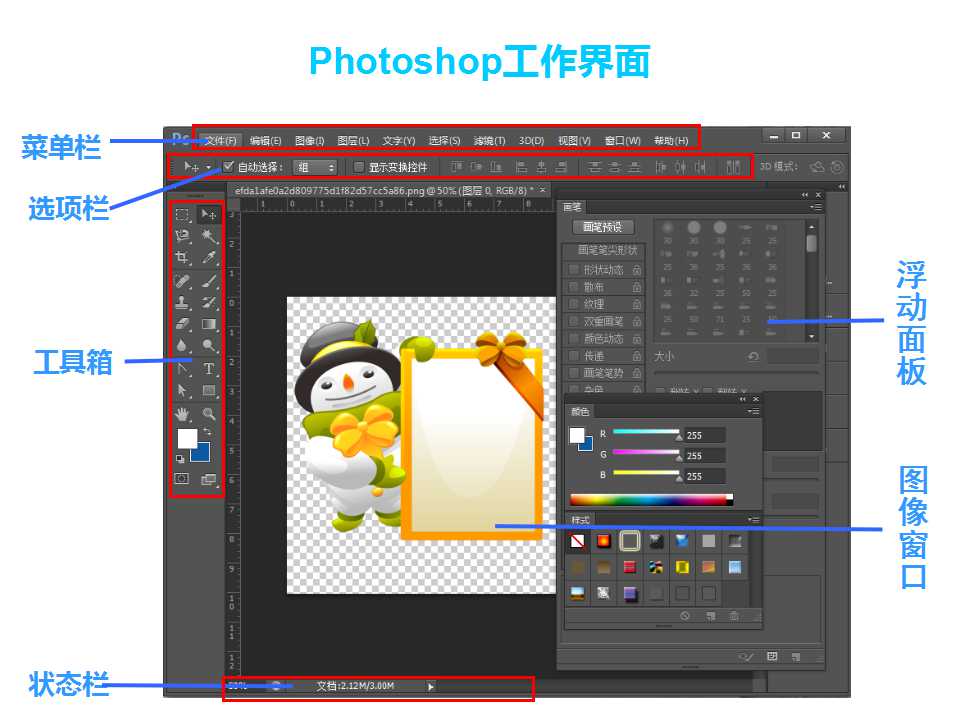960x720 pixels.
Task: Select the Zoom magnifier tool
Action: tap(209, 414)
